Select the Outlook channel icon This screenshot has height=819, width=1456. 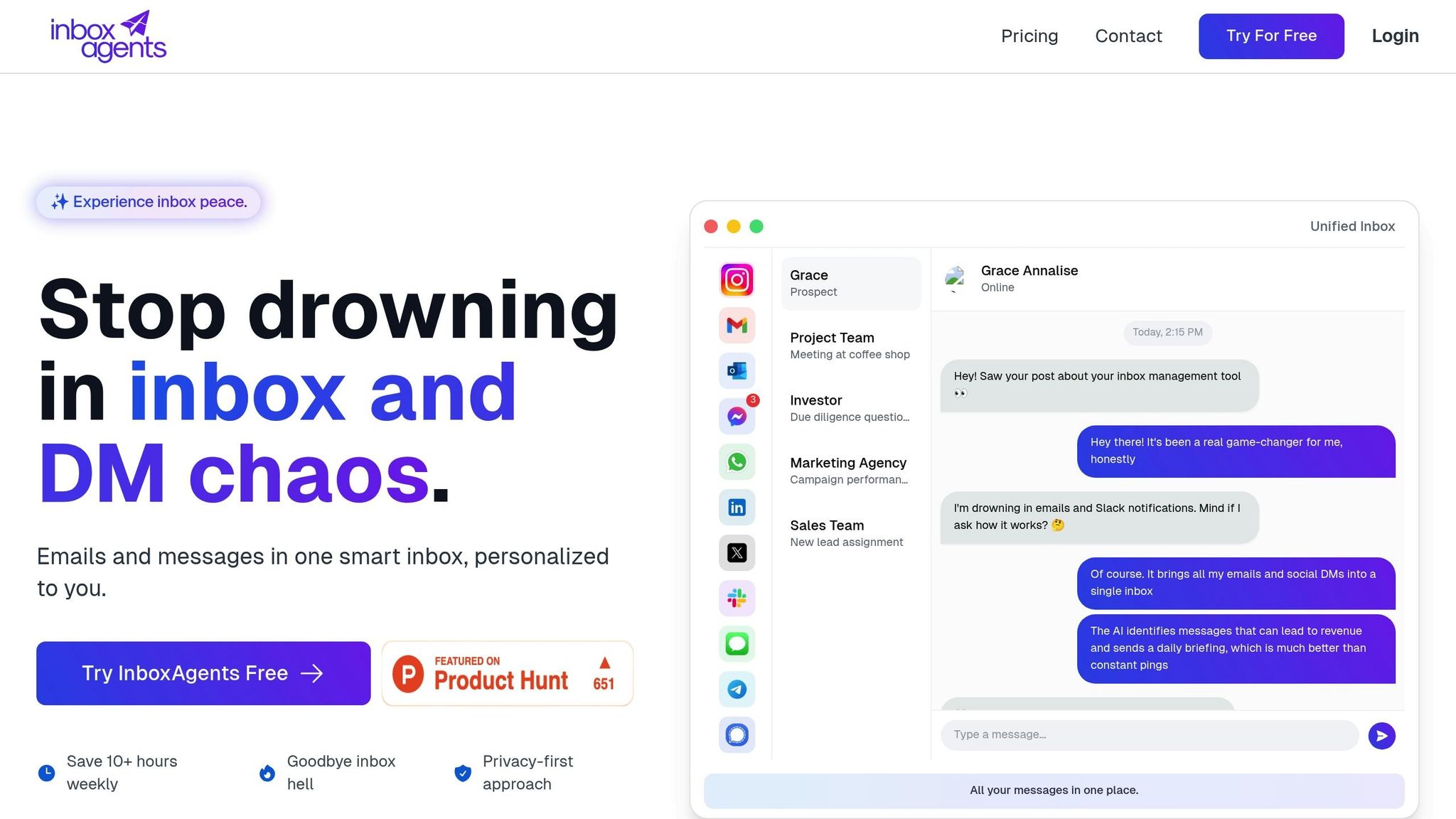pos(737,370)
